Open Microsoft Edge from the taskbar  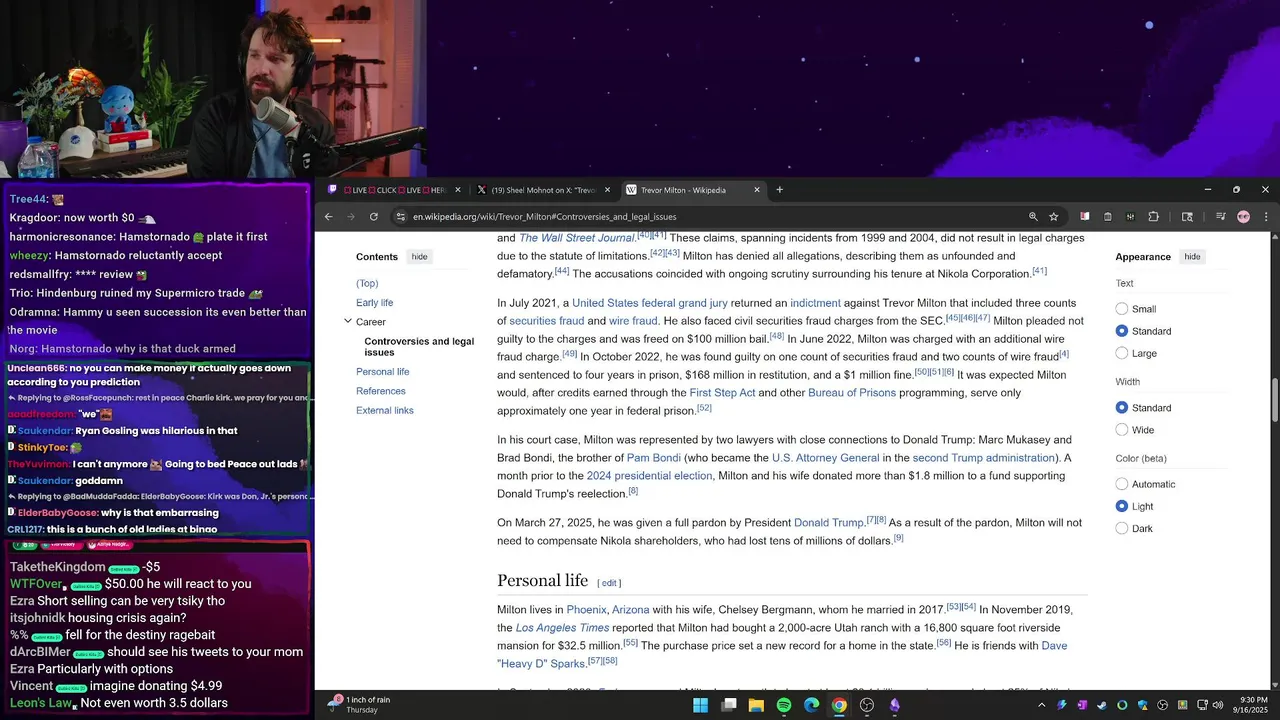pos(811,705)
